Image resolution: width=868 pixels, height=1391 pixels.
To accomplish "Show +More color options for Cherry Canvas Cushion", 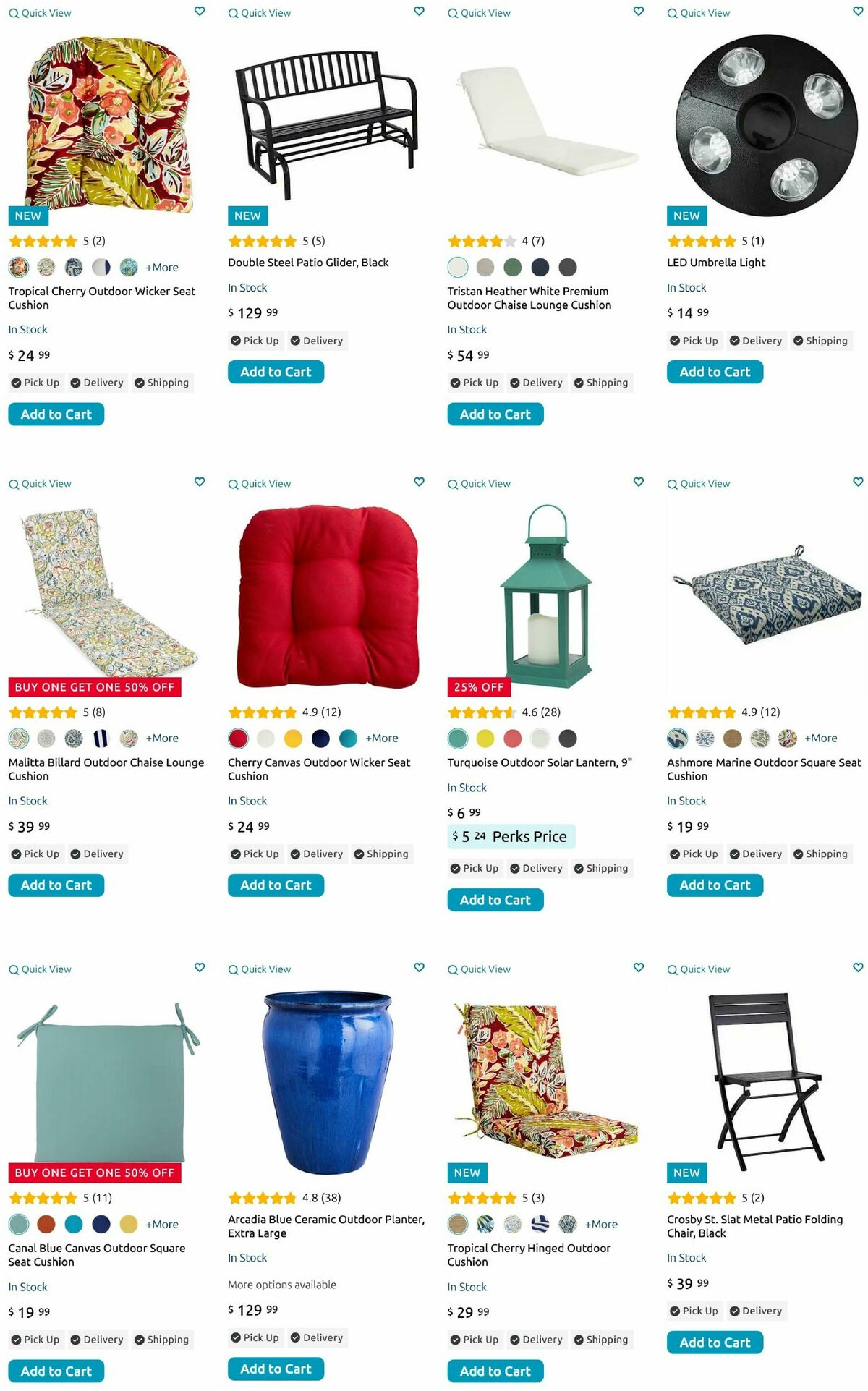I will point(382,738).
